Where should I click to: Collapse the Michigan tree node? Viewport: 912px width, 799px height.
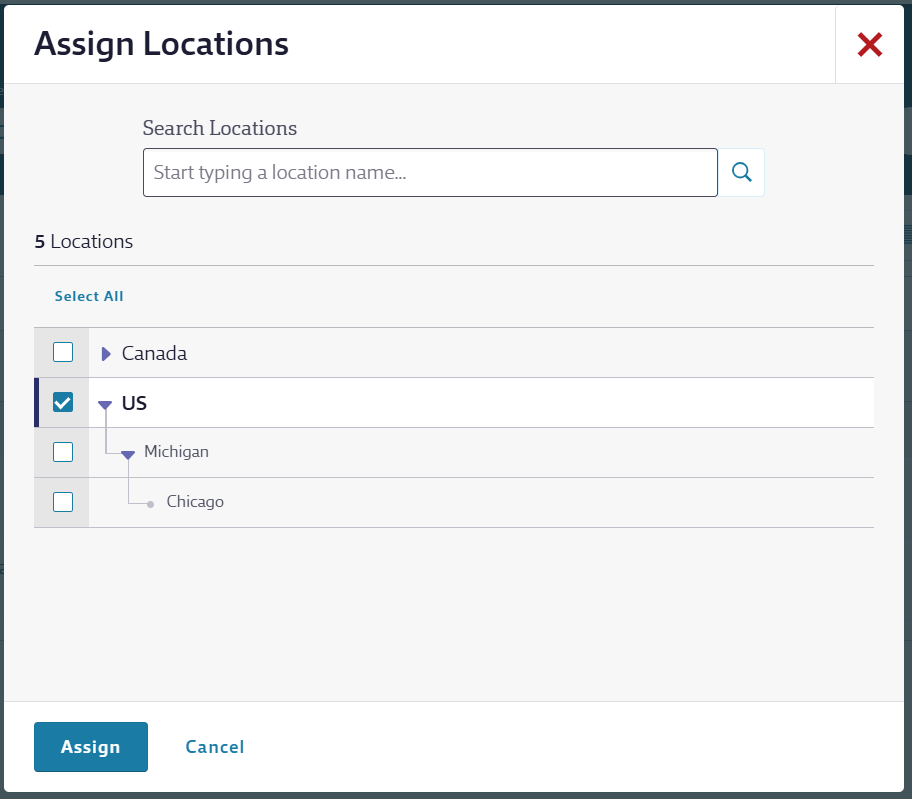(128, 455)
